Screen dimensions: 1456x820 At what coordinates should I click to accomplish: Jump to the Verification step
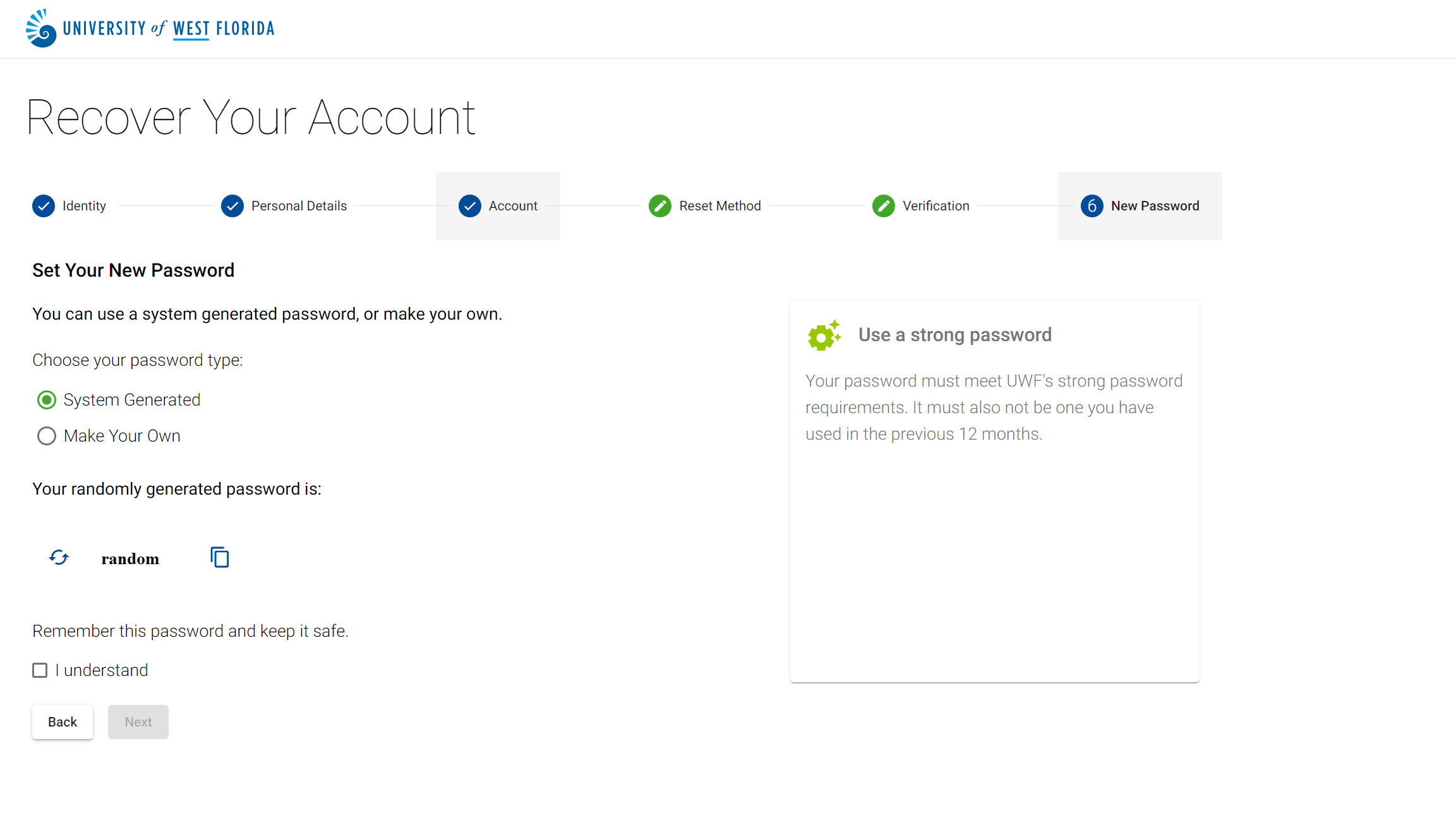click(x=921, y=206)
